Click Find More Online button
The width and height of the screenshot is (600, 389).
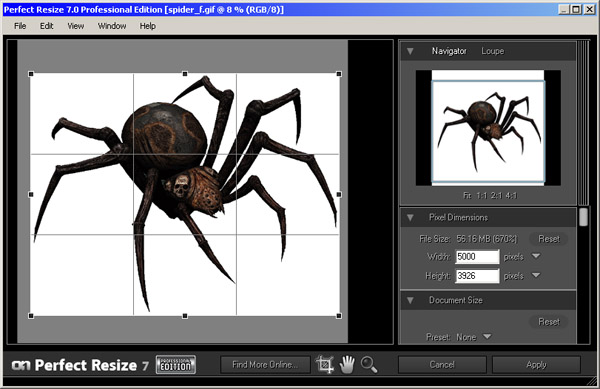(265, 365)
